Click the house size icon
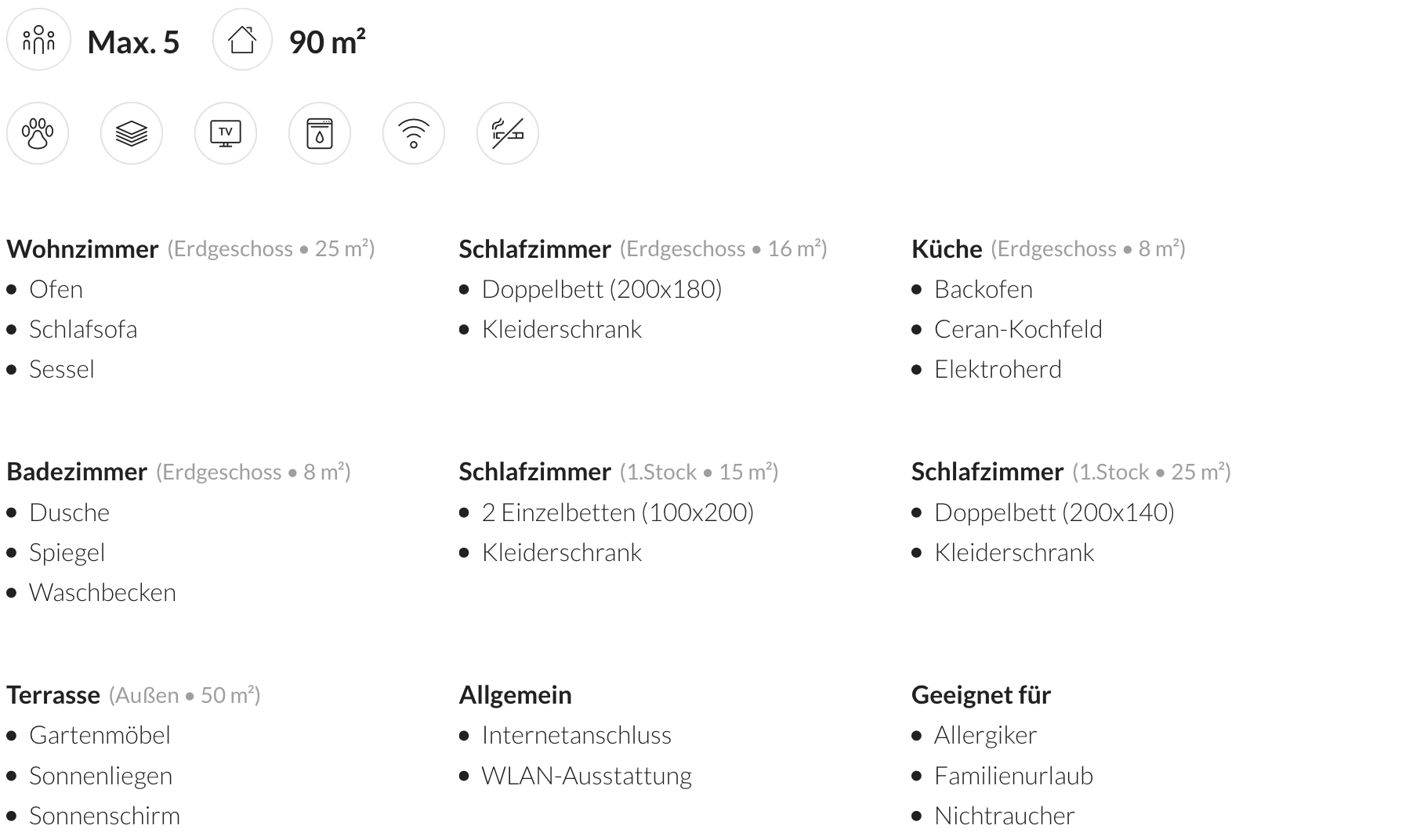Image resolution: width=1420 pixels, height=840 pixels. 242,40
